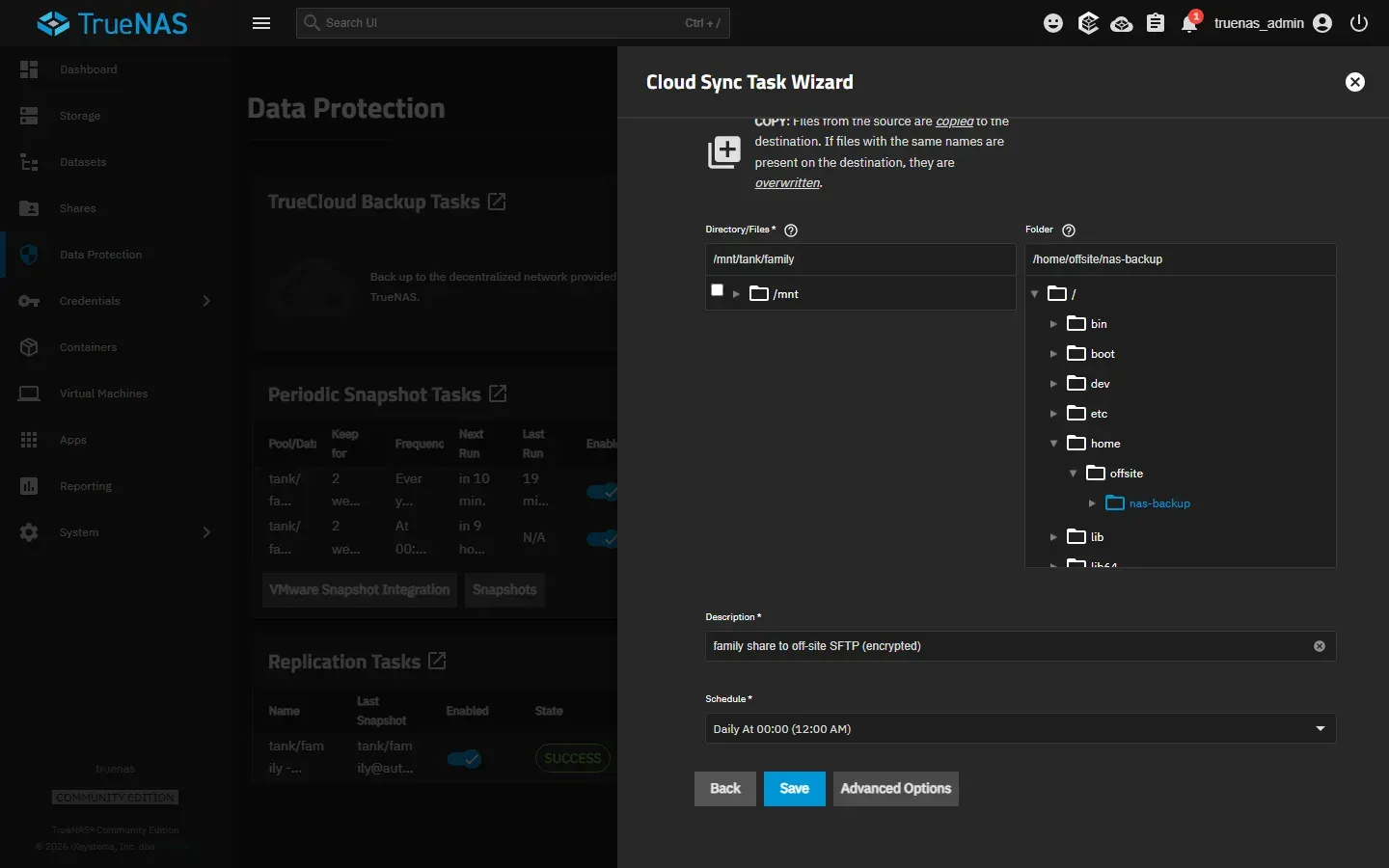Open the Schedule dropdown
1389x868 pixels.
pyautogui.click(x=1021, y=728)
